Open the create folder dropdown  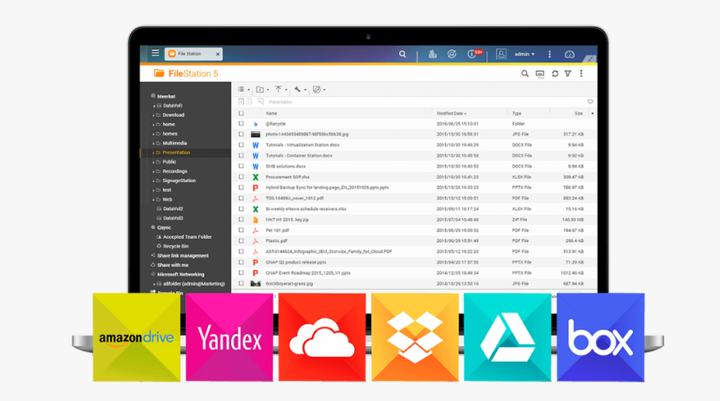click(262, 90)
